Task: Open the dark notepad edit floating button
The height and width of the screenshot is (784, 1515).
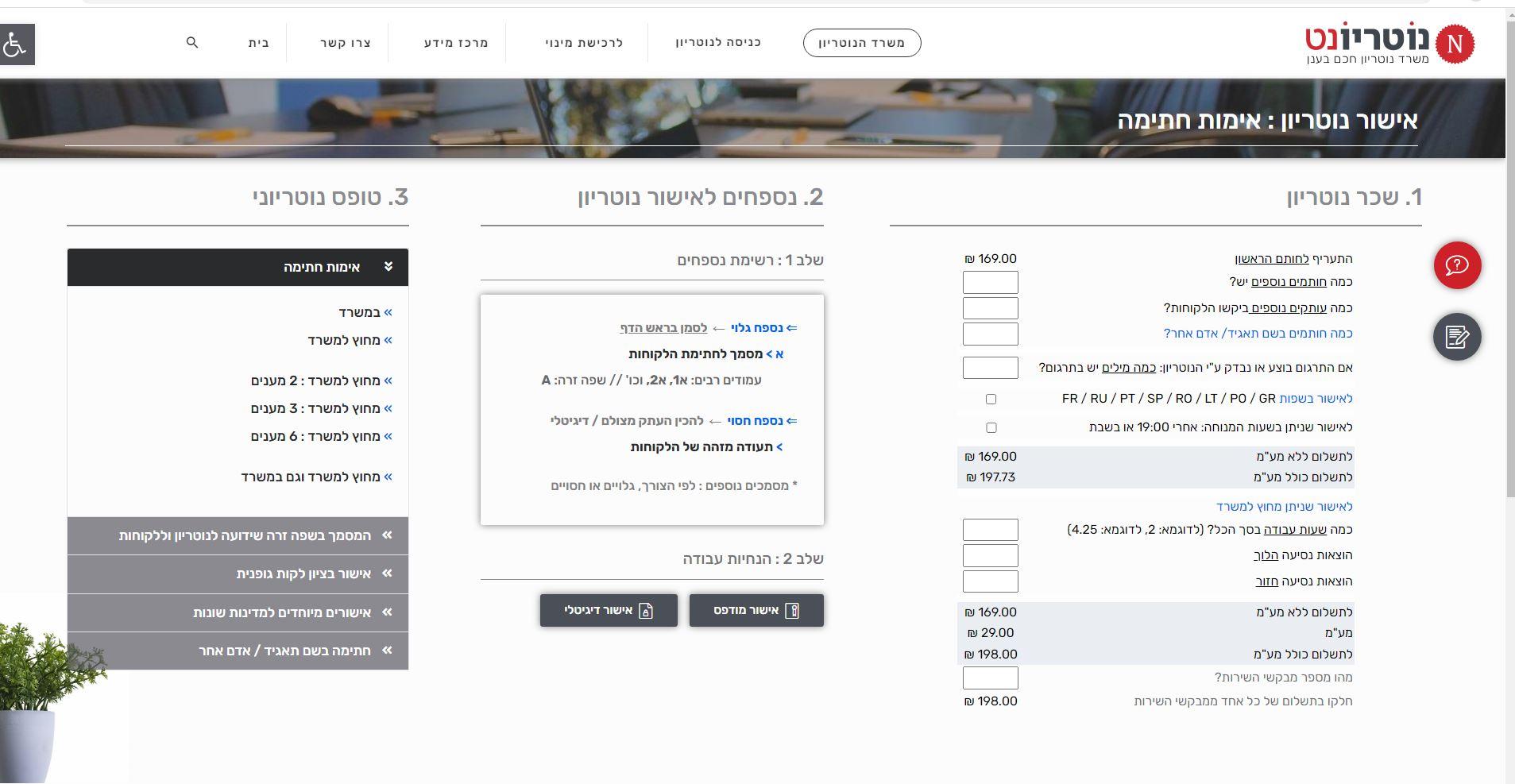Action: click(1457, 337)
